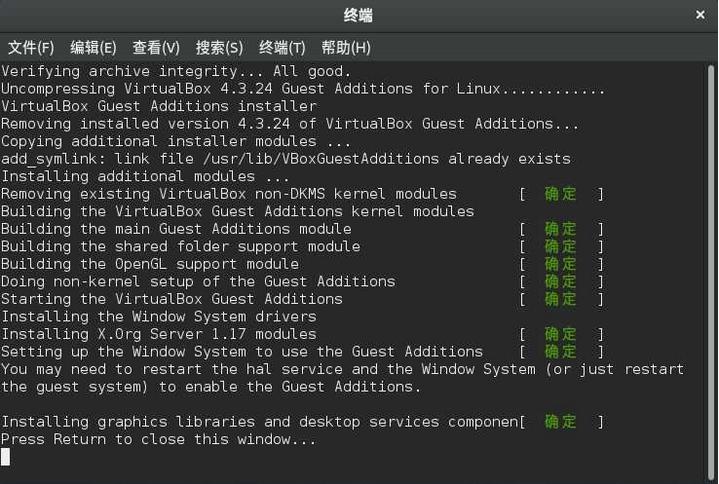719x484 pixels.
Task: Open the 帮助(H) menu
Action: (346, 47)
